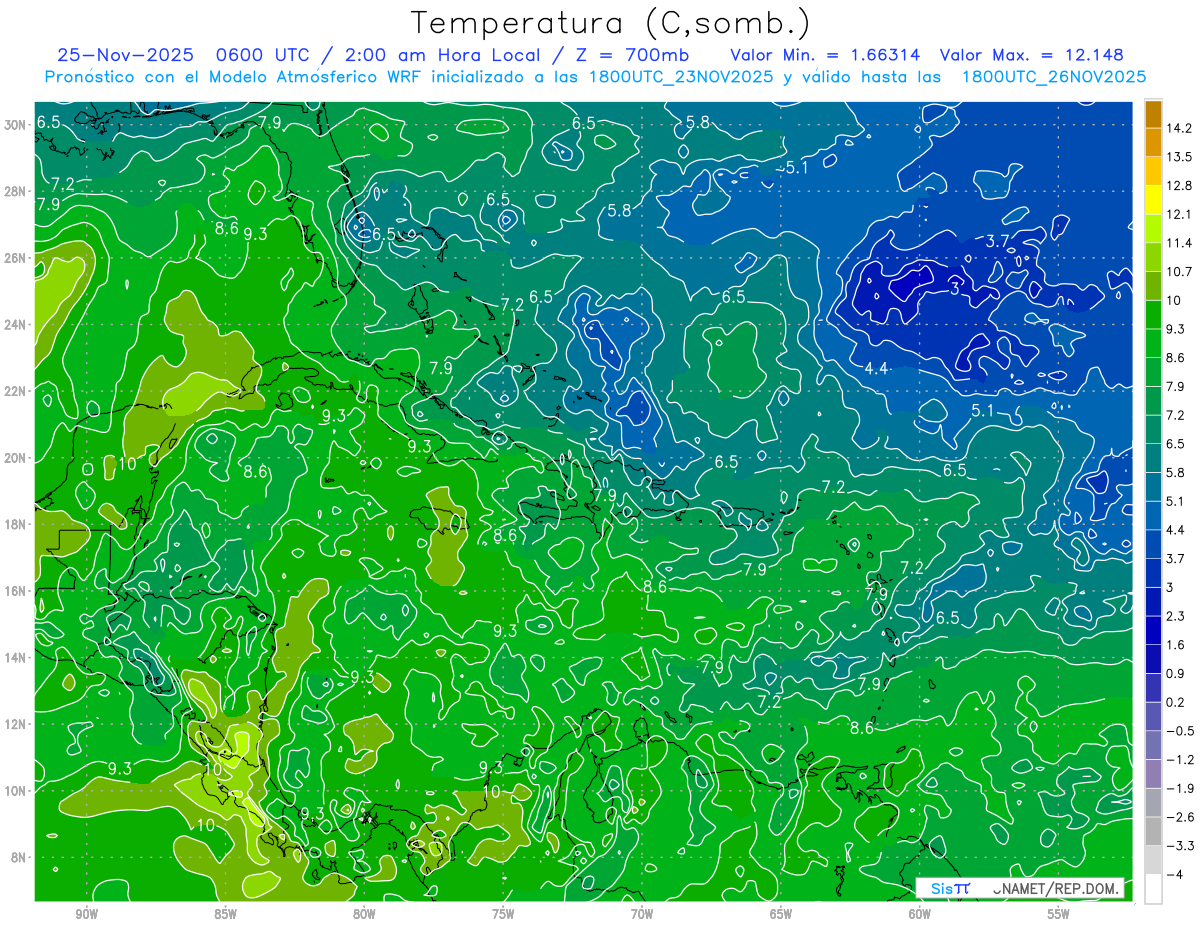Click the '-4' color bar label
Screen dimensions: 1200x927
pos(1175,875)
